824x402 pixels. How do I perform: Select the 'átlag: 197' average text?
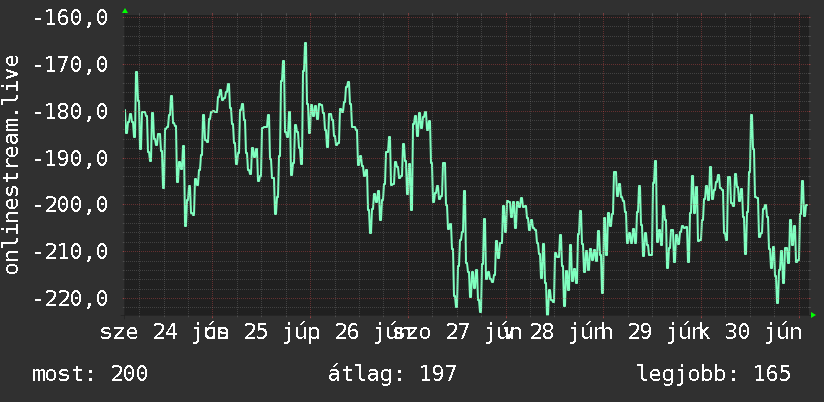pos(392,374)
